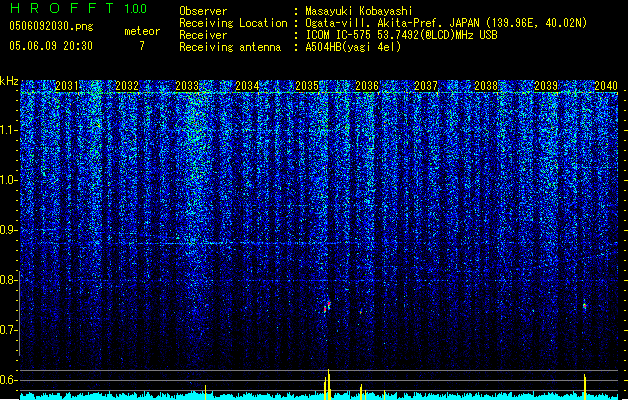Image resolution: width=629 pixels, height=400 pixels.
Task: Click the 2035 time marker
Action: point(307,85)
